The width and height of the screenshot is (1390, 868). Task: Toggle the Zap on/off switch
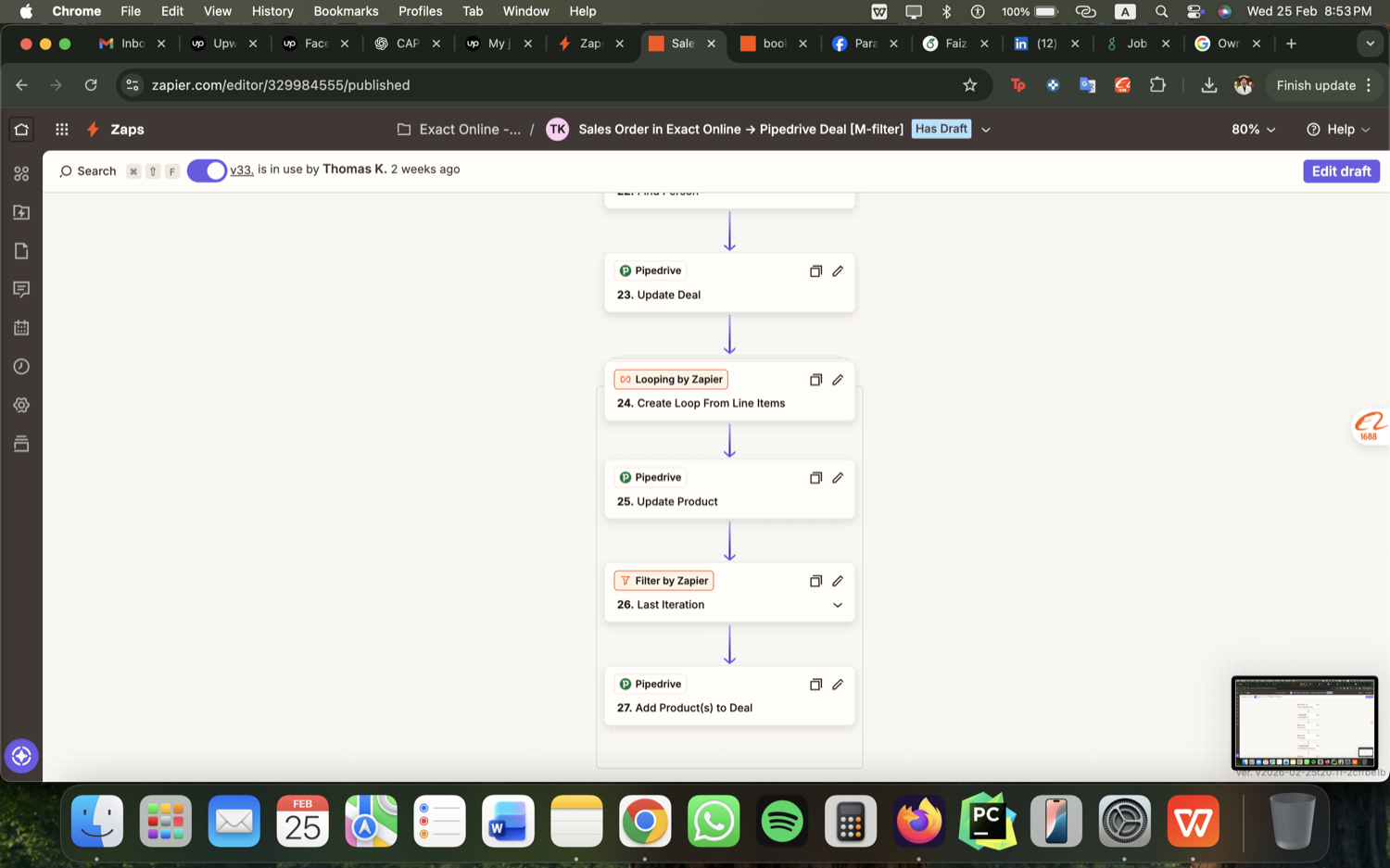[207, 171]
